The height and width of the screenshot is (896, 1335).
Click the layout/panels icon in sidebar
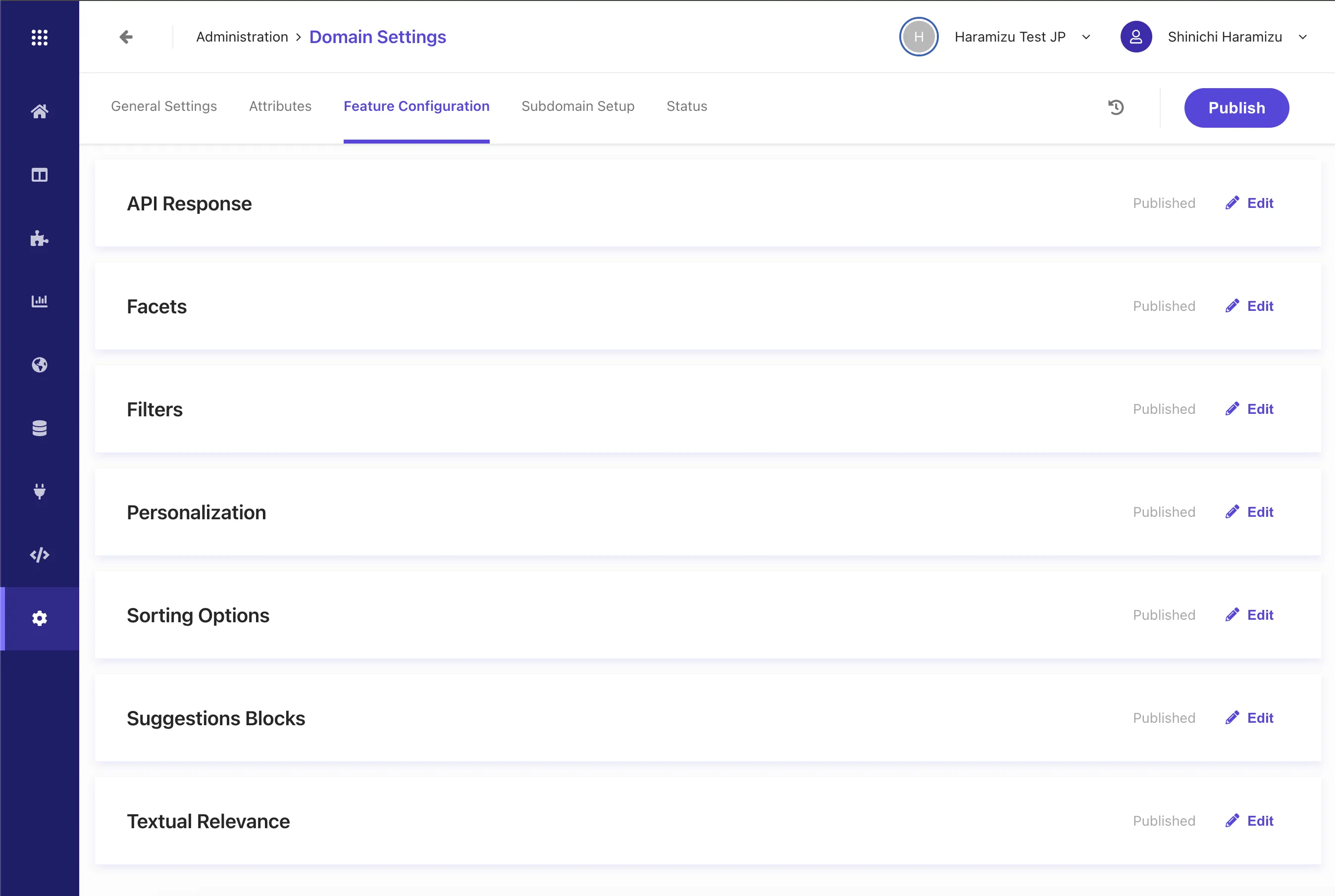[40, 175]
